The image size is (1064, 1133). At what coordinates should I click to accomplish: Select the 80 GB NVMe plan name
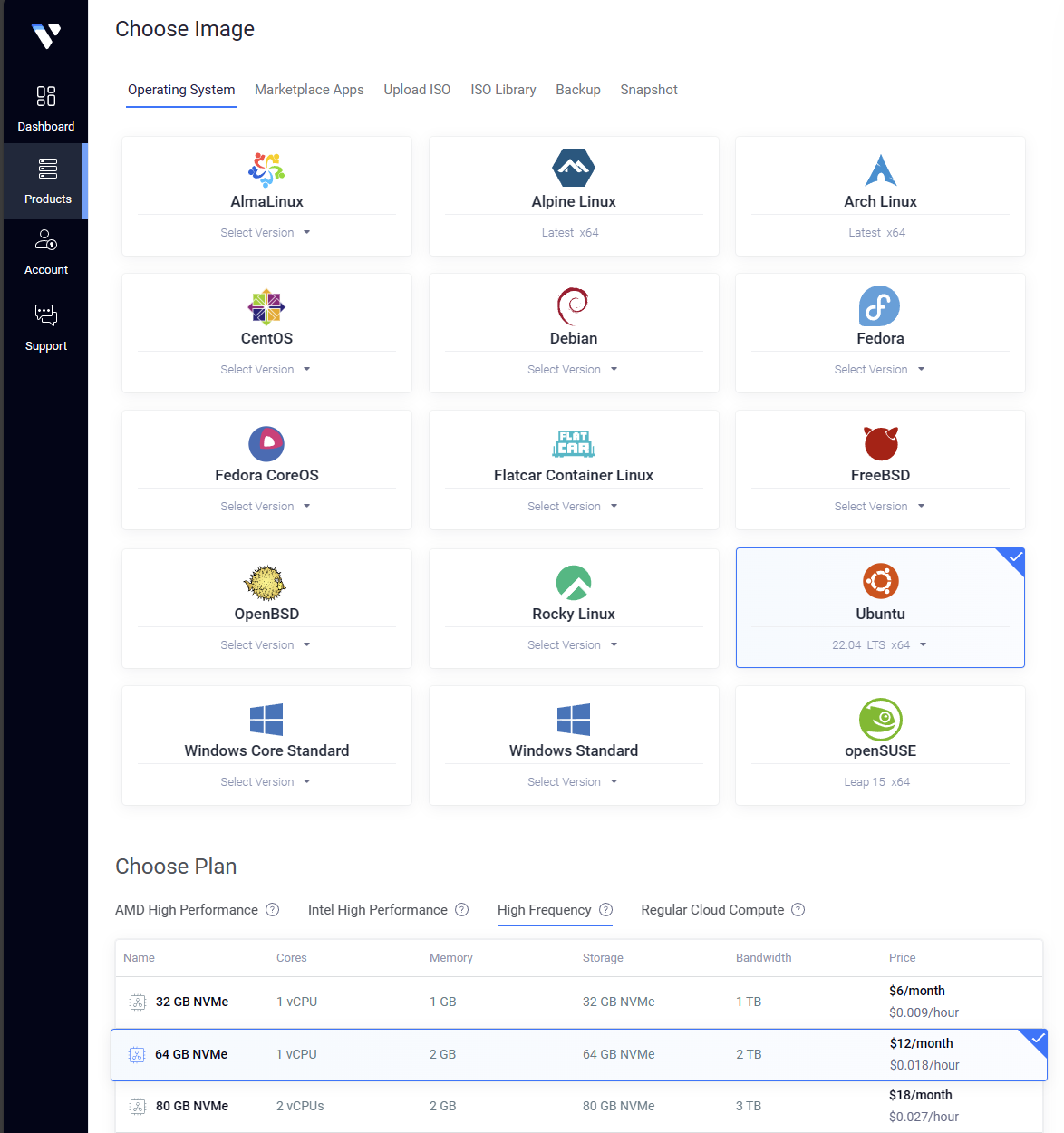[192, 1106]
